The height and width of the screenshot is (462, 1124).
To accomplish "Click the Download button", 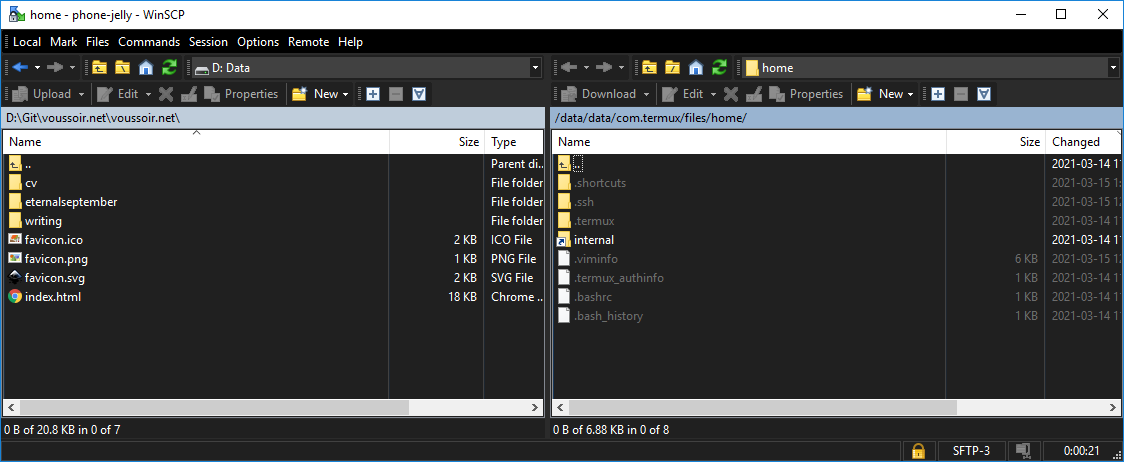I will (599, 94).
